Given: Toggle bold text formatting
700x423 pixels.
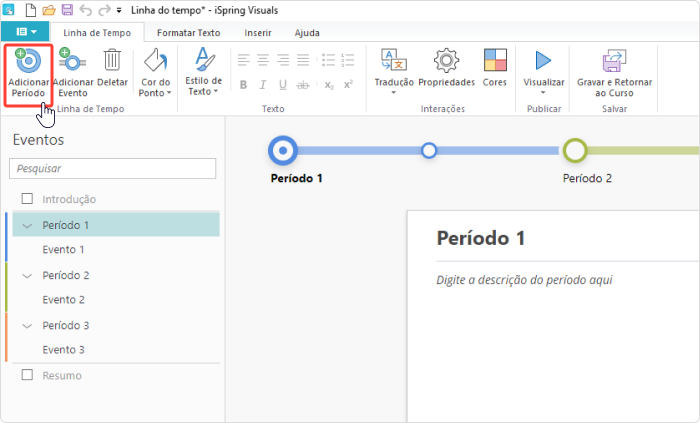Looking at the screenshot, I should click(243, 85).
